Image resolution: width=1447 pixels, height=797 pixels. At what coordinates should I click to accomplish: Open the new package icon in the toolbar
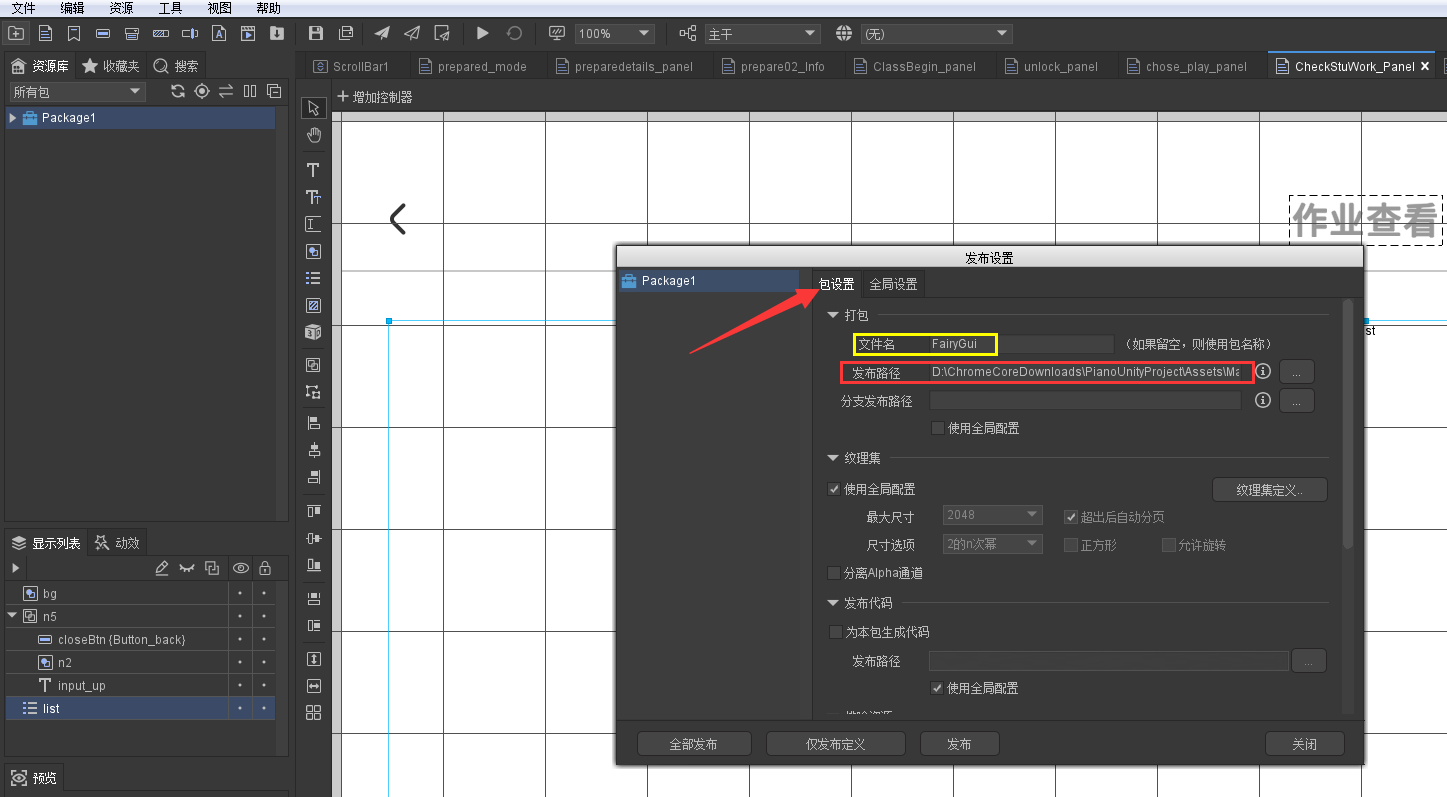click(16, 33)
